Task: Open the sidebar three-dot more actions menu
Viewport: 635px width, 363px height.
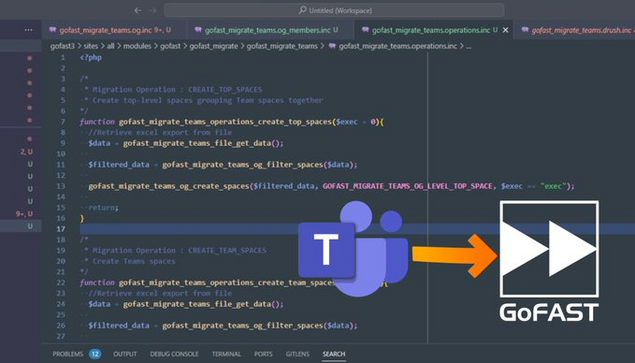Action: coord(28,30)
